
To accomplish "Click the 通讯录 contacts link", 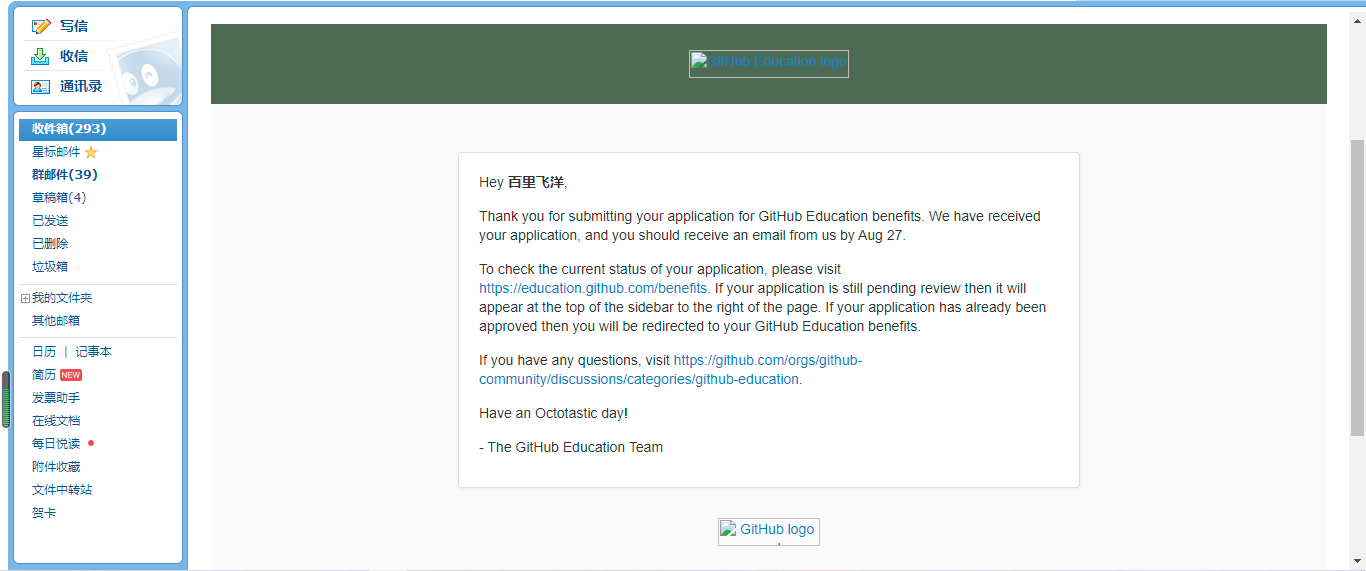I will pos(81,86).
